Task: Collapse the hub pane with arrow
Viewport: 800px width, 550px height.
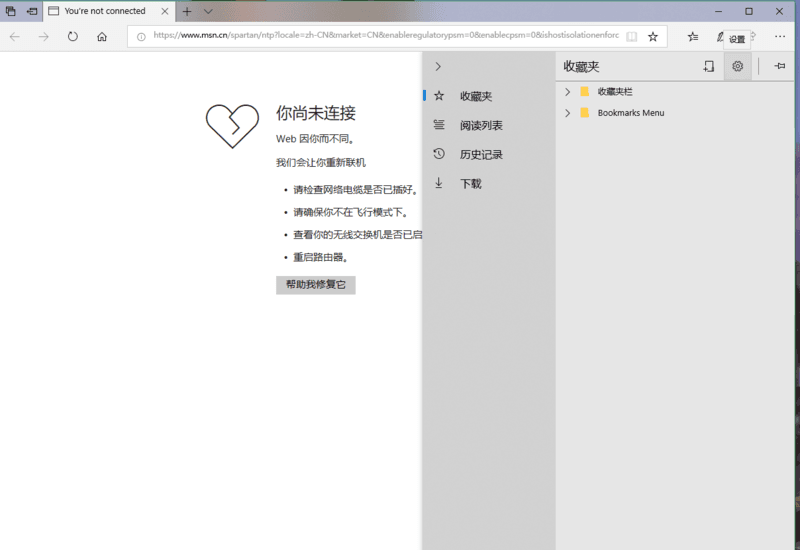Action: pos(438,66)
